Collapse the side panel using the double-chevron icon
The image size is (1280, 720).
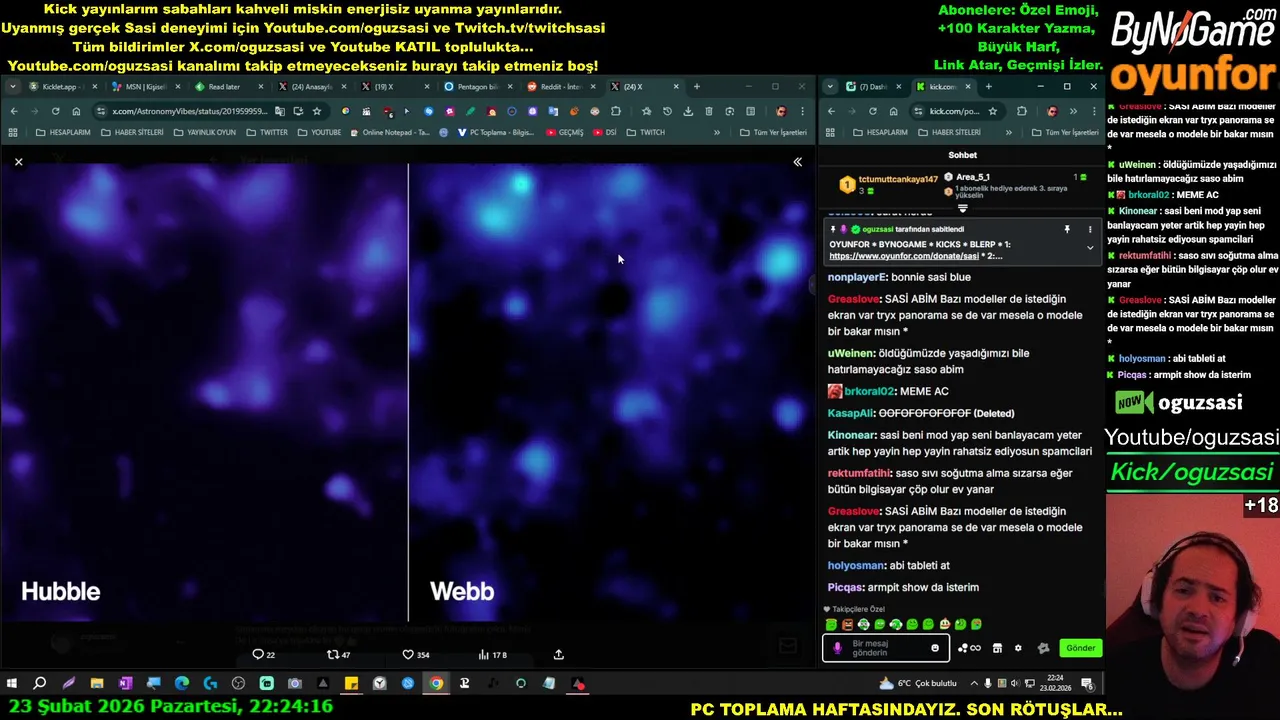(x=797, y=161)
